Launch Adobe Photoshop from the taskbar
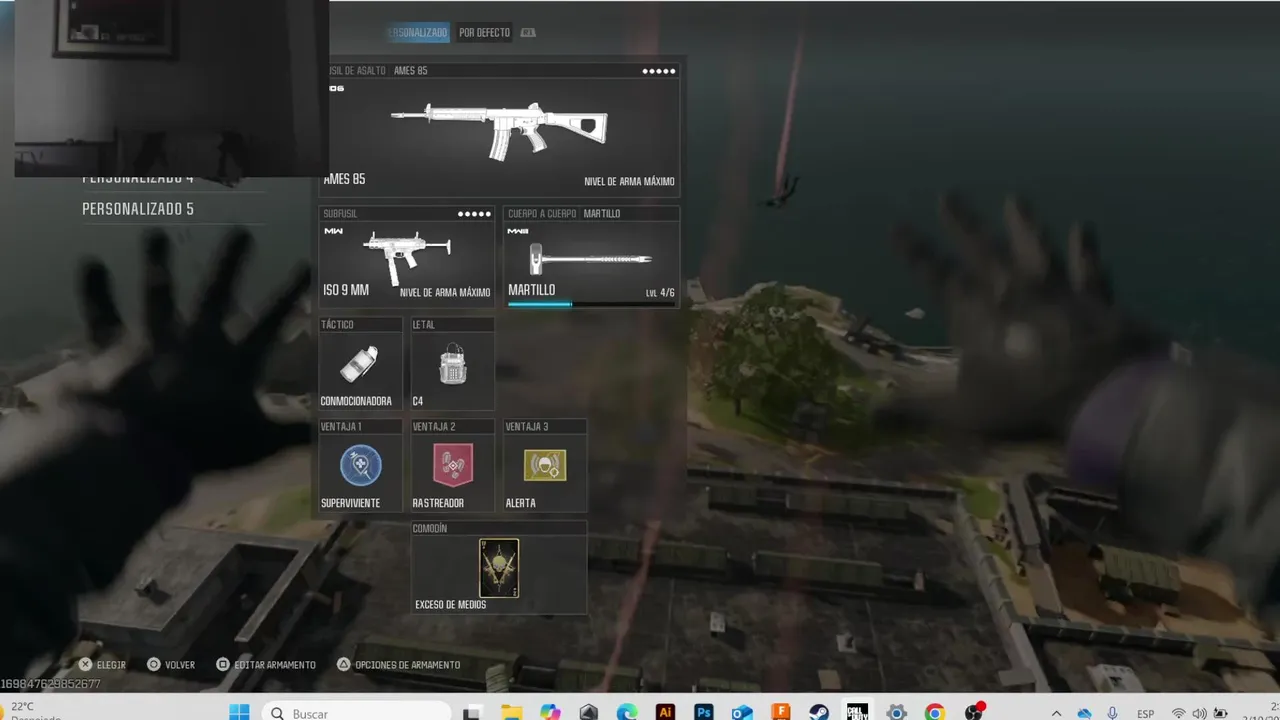Screen dimensions: 1280x720 click(x=704, y=712)
